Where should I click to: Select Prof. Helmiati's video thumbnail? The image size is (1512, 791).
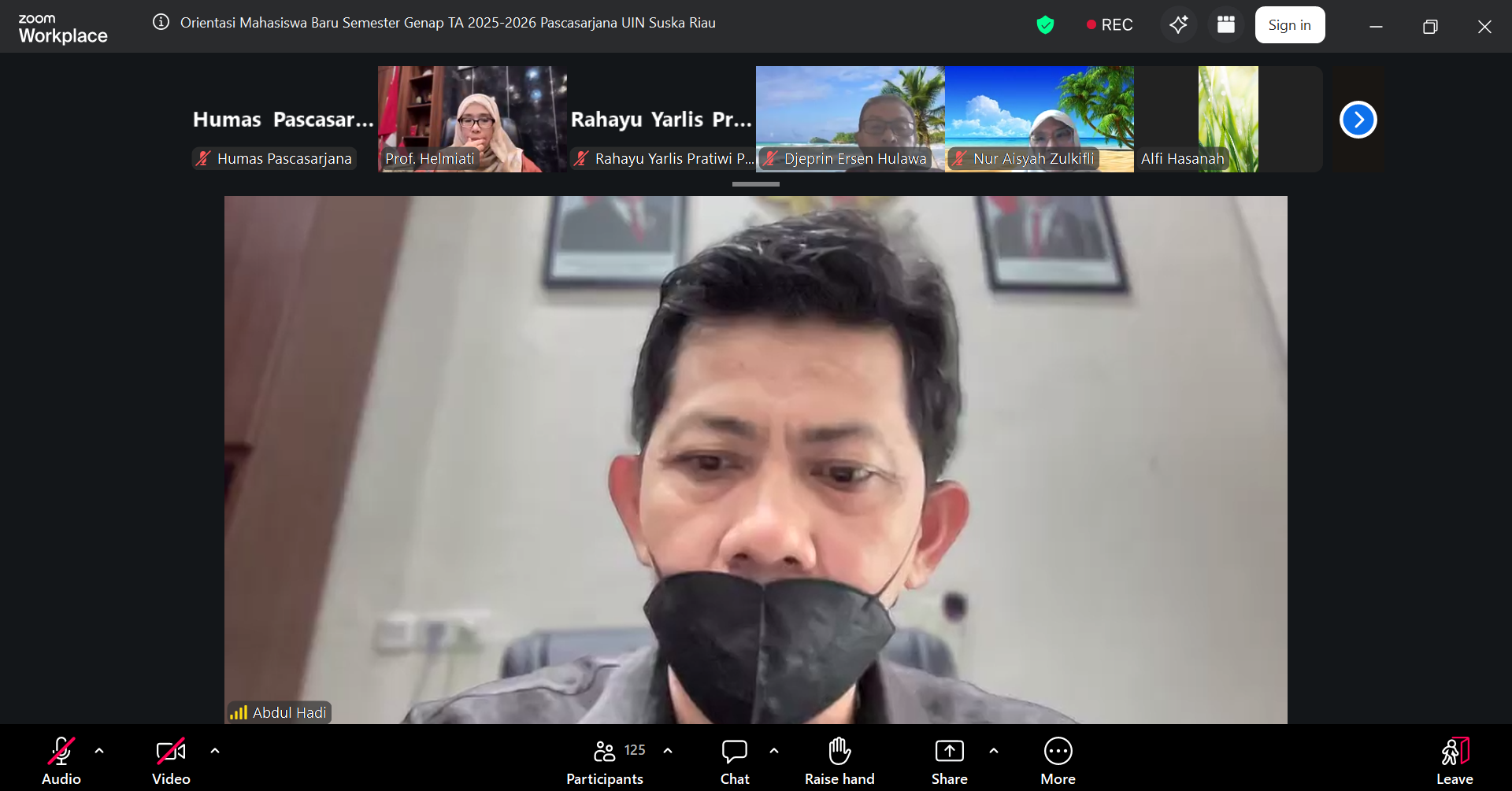(472, 118)
